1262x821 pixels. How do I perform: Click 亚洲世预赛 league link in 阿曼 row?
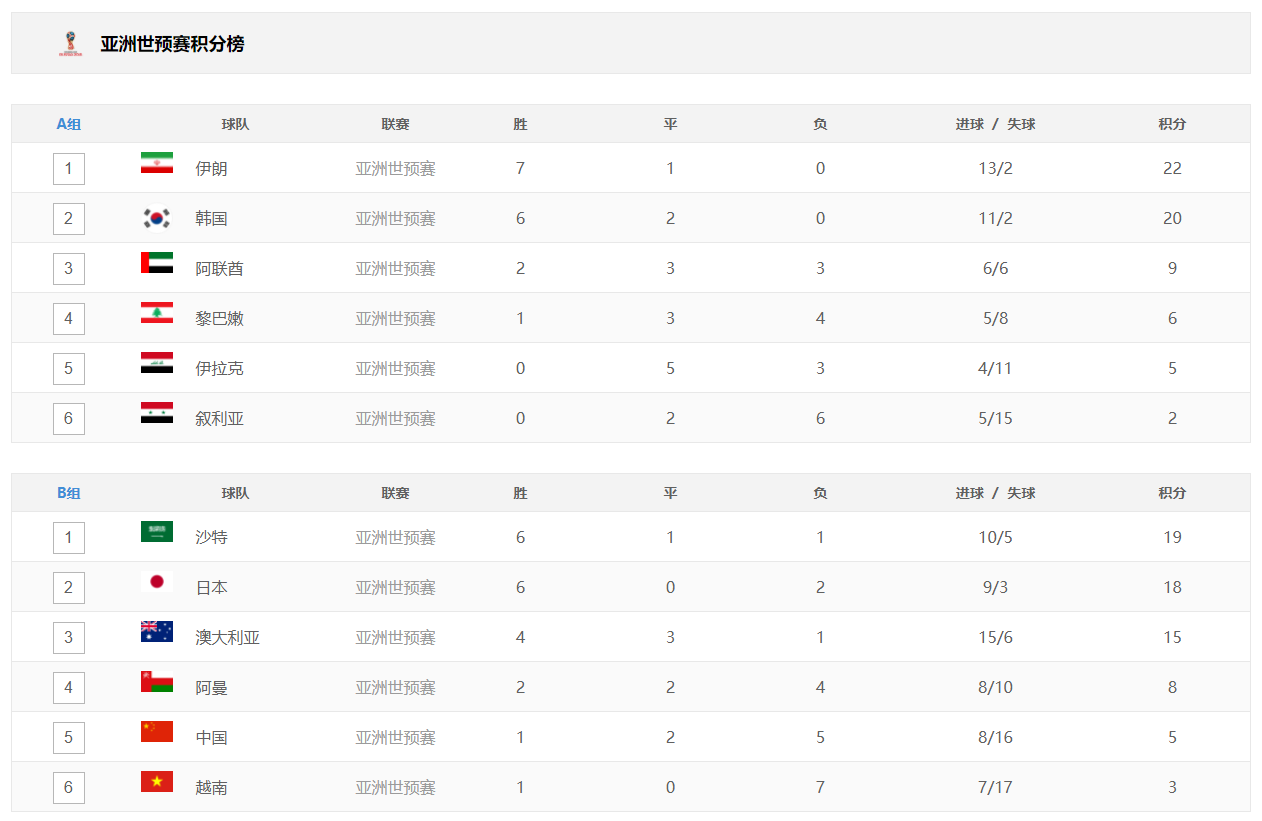point(396,687)
